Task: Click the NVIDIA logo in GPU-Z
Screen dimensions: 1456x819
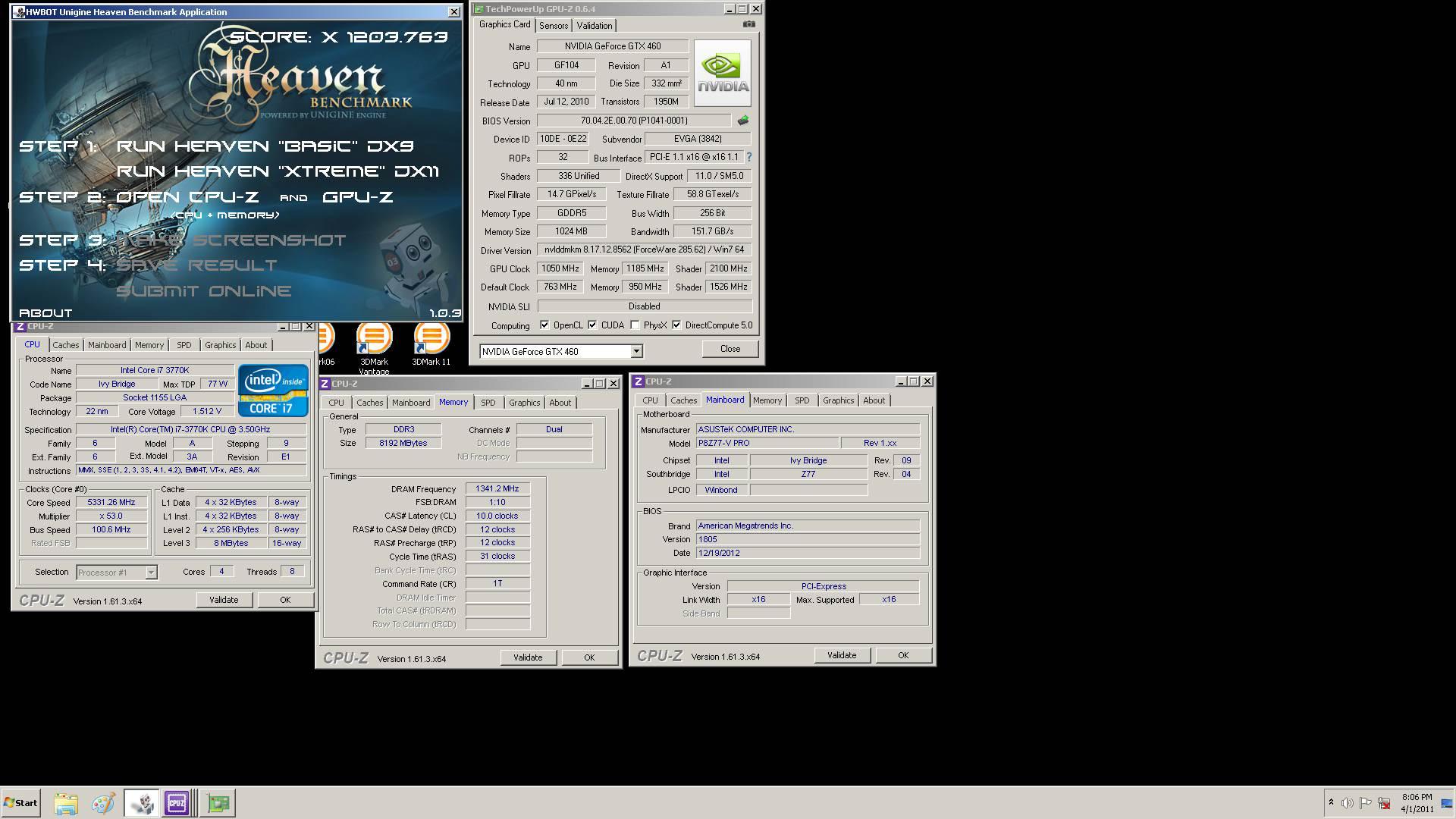Action: coord(722,73)
